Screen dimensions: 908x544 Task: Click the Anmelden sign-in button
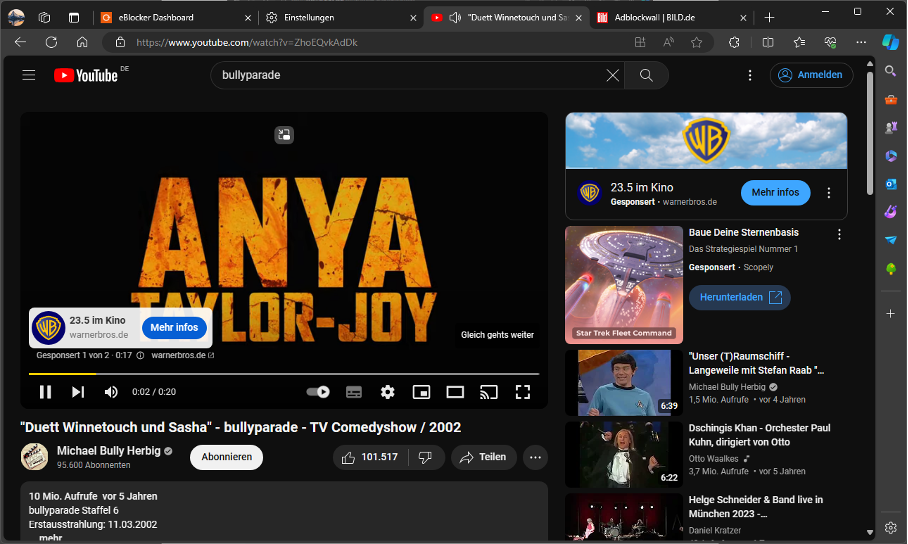811,75
